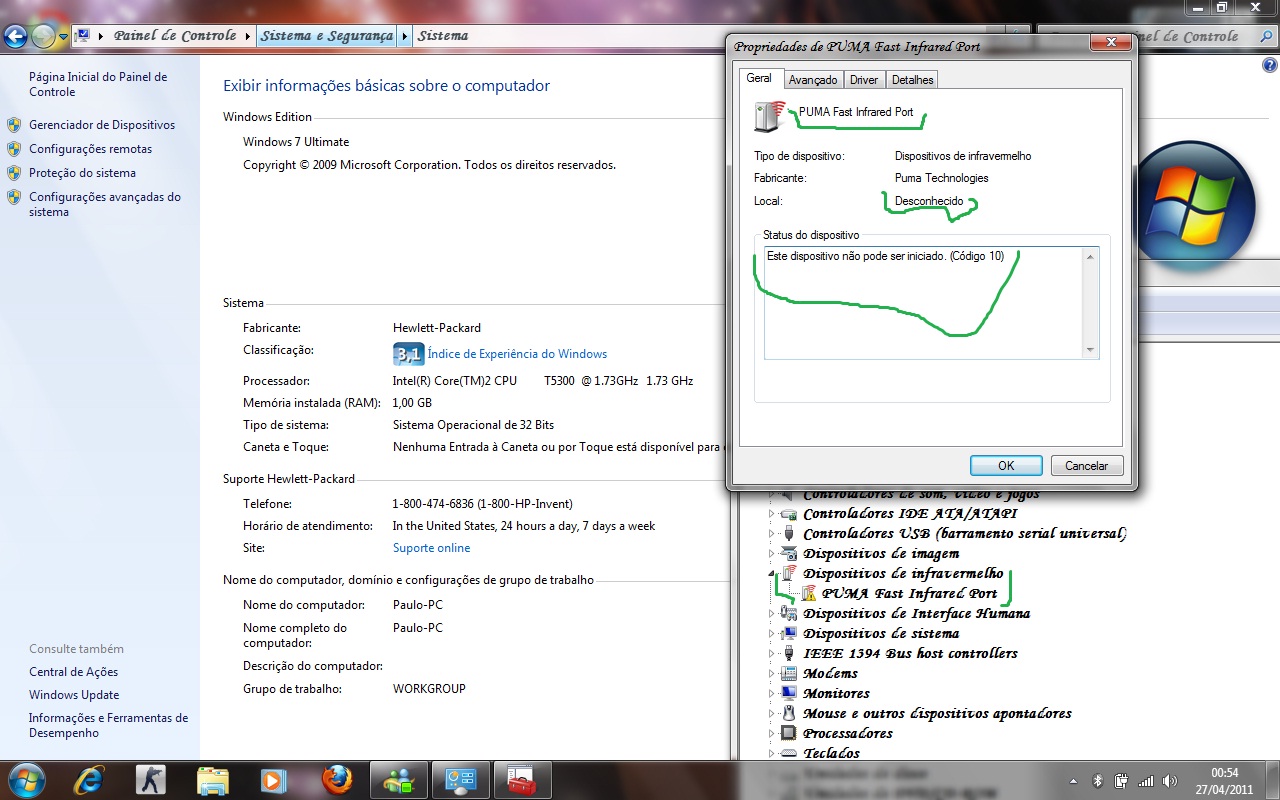Click the Sistema e Segurança breadcrumb
The height and width of the screenshot is (800, 1280).
point(326,36)
